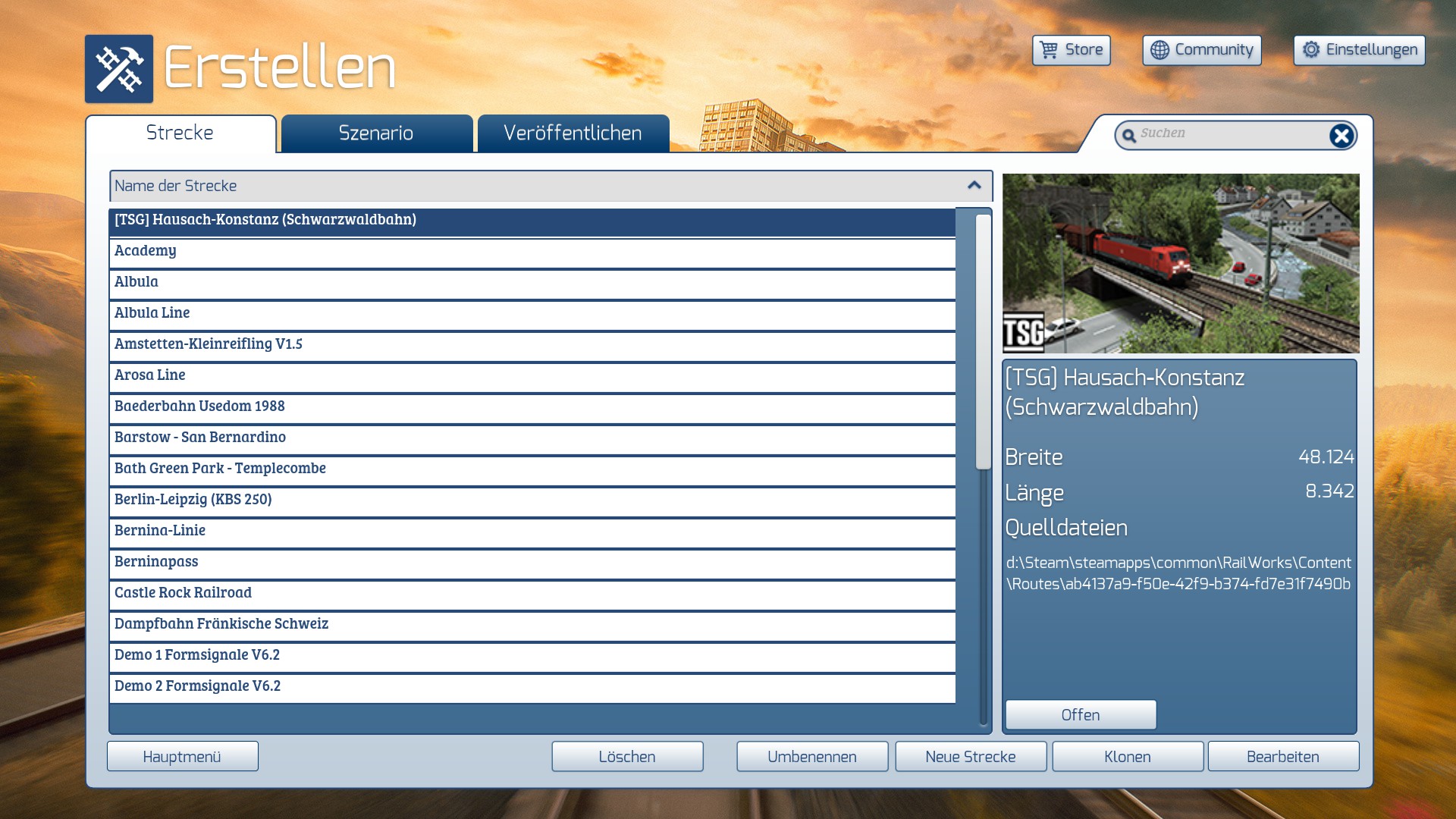1456x819 pixels.
Task: Click the route list vertical scrollbar handle
Action: pyautogui.click(x=984, y=341)
